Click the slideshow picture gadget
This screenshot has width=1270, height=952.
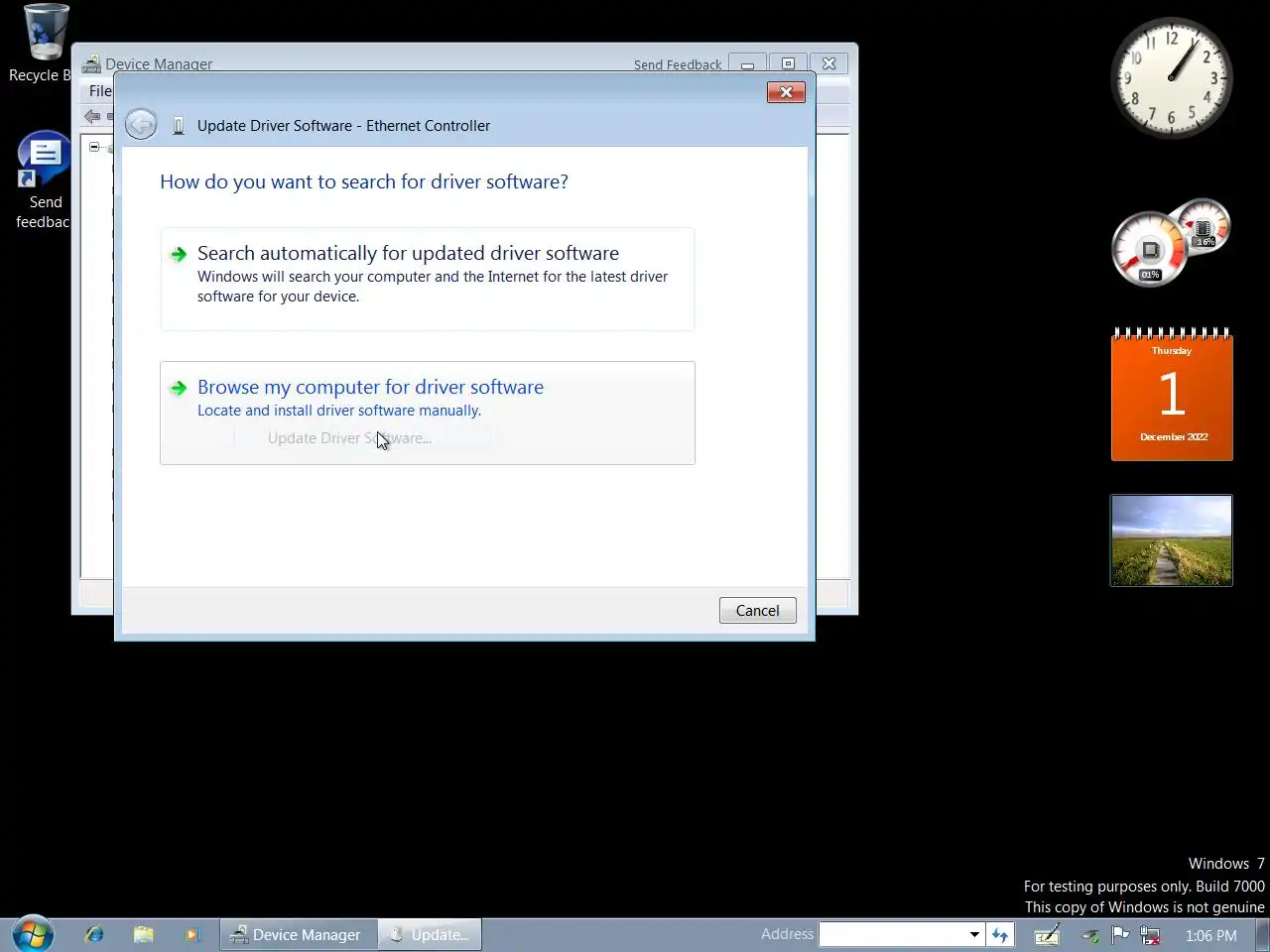pos(1171,540)
